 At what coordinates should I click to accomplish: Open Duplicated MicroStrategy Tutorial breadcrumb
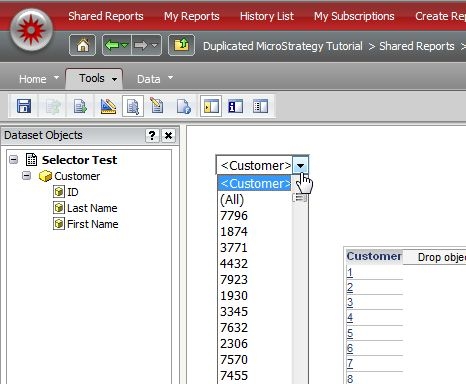click(283, 46)
